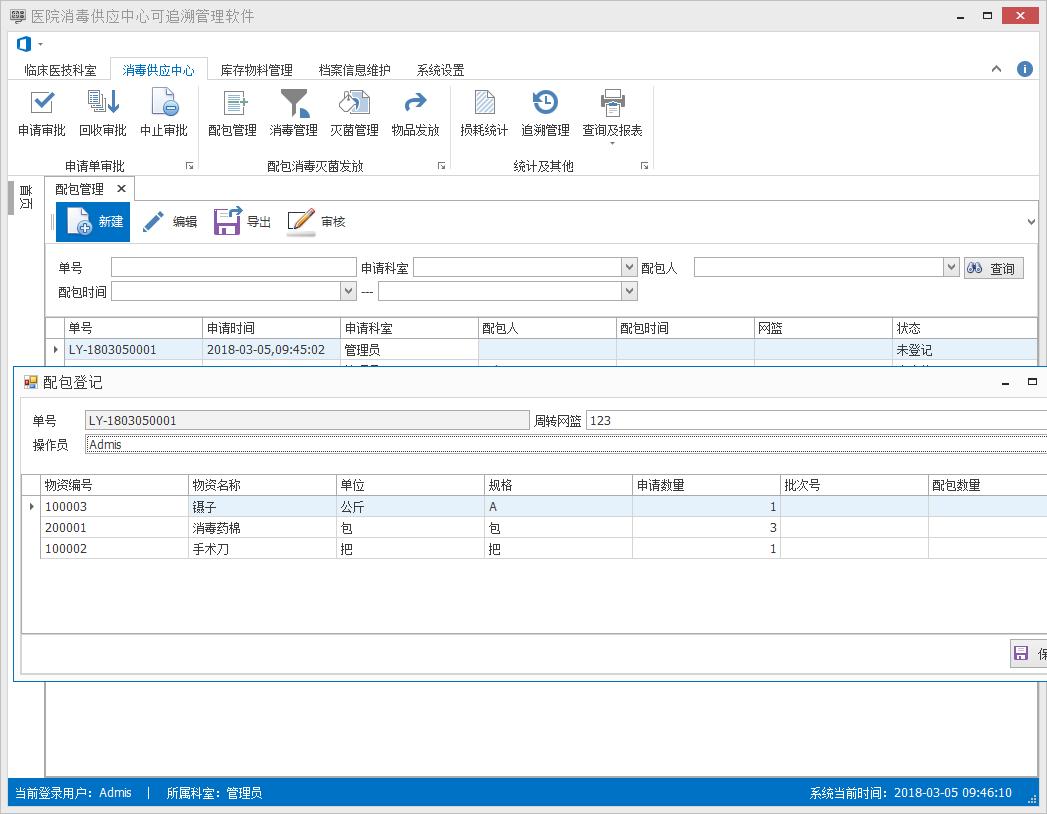Open 消毒管理 disinfection management
The width and height of the screenshot is (1047, 814).
point(293,114)
